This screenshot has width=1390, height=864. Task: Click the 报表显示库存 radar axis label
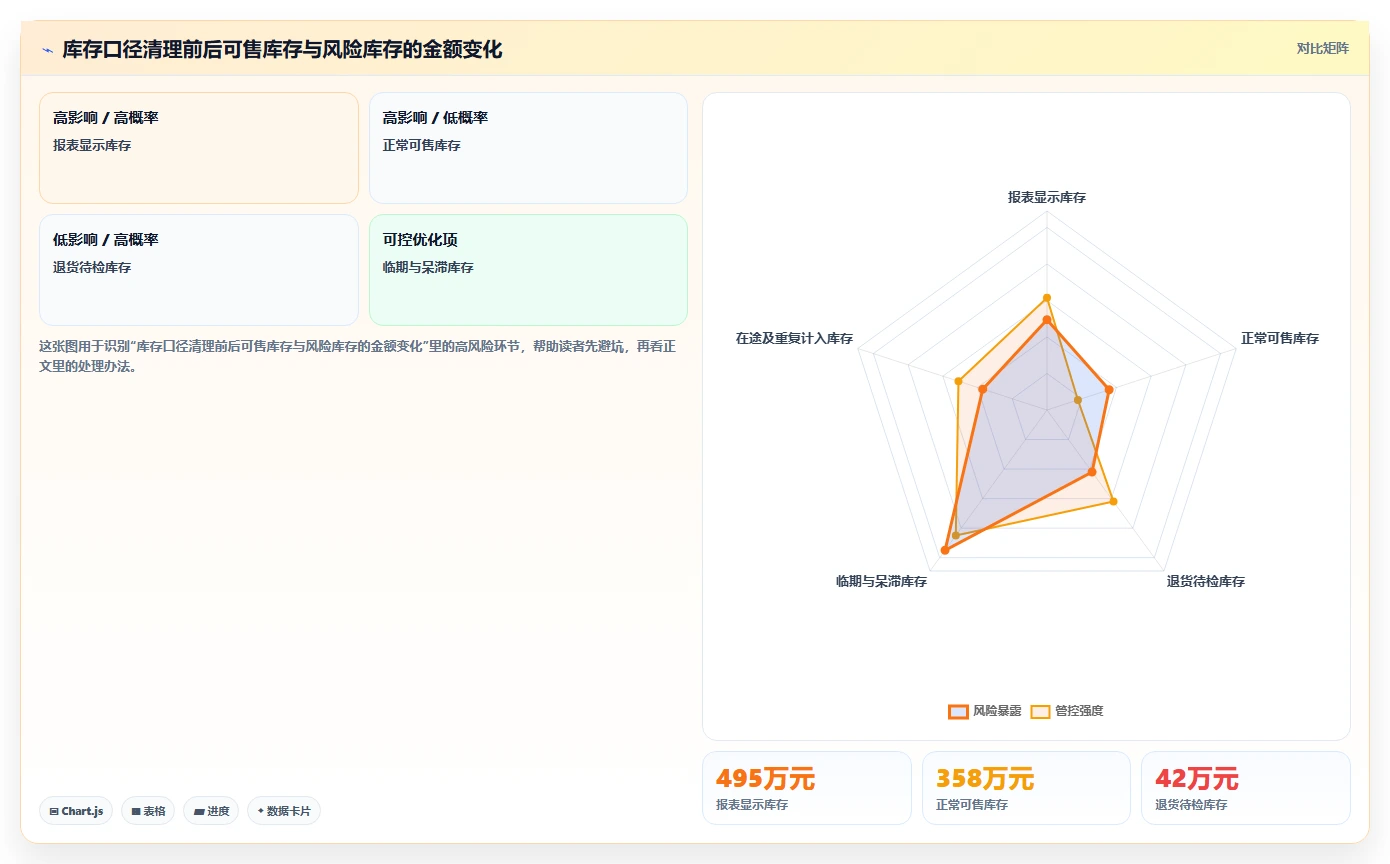1047,198
